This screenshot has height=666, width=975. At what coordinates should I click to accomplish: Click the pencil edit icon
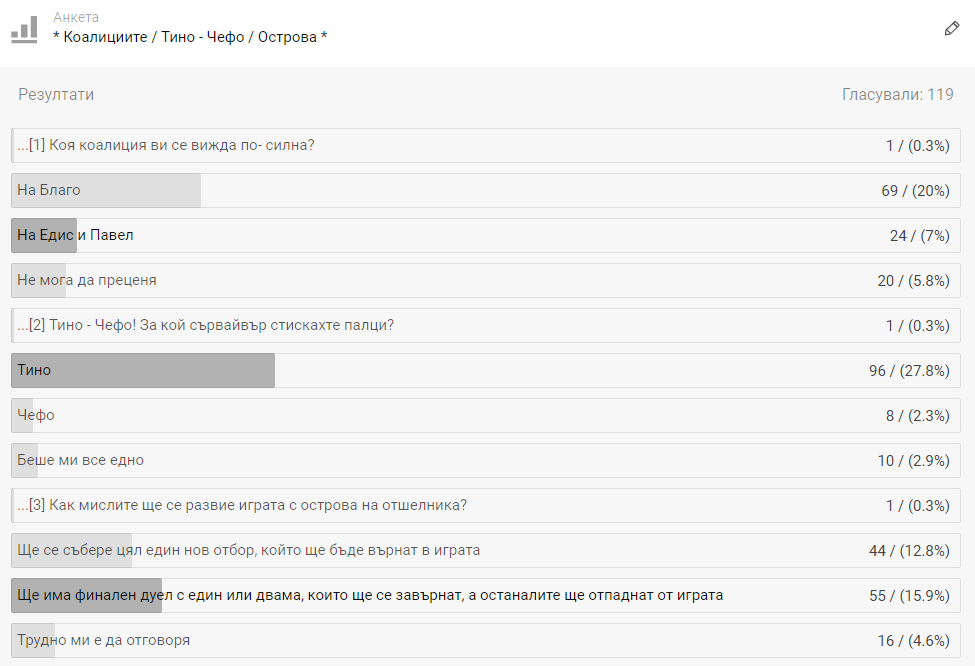[x=951, y=28]
